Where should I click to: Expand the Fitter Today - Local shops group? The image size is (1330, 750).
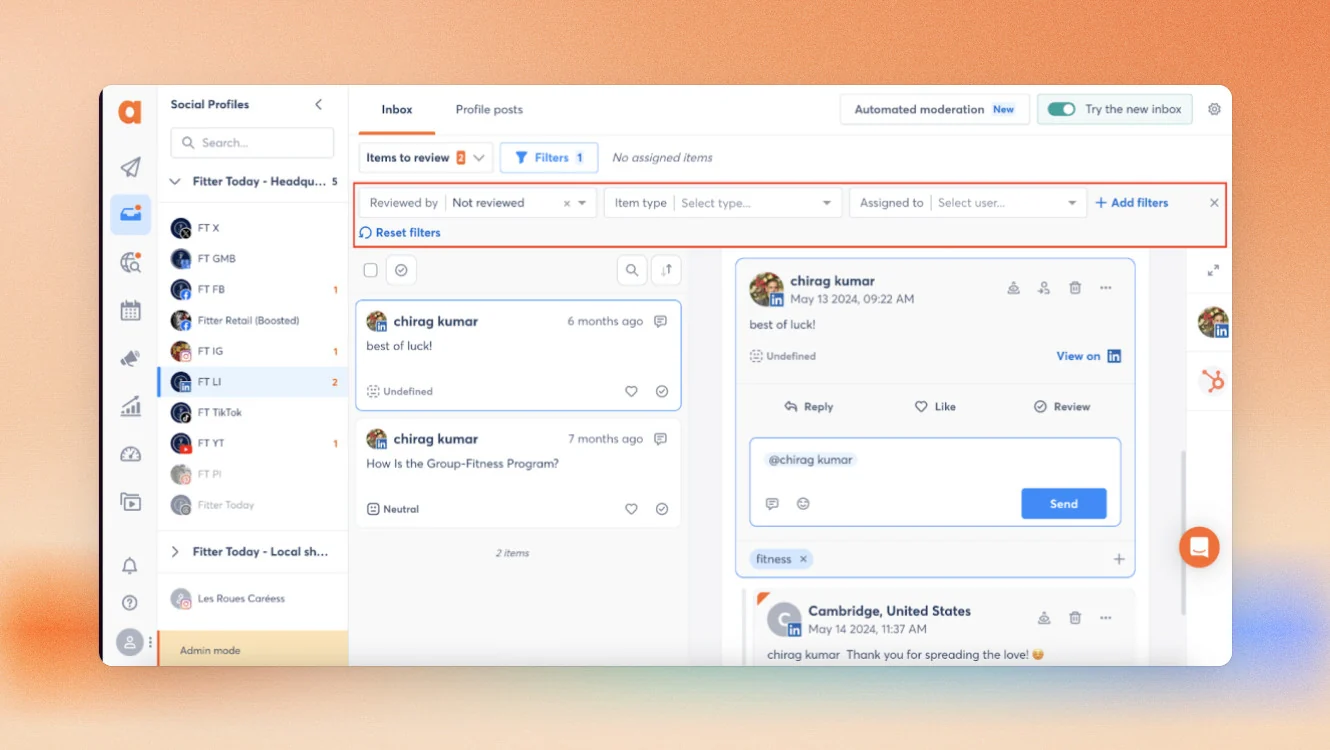175,552
